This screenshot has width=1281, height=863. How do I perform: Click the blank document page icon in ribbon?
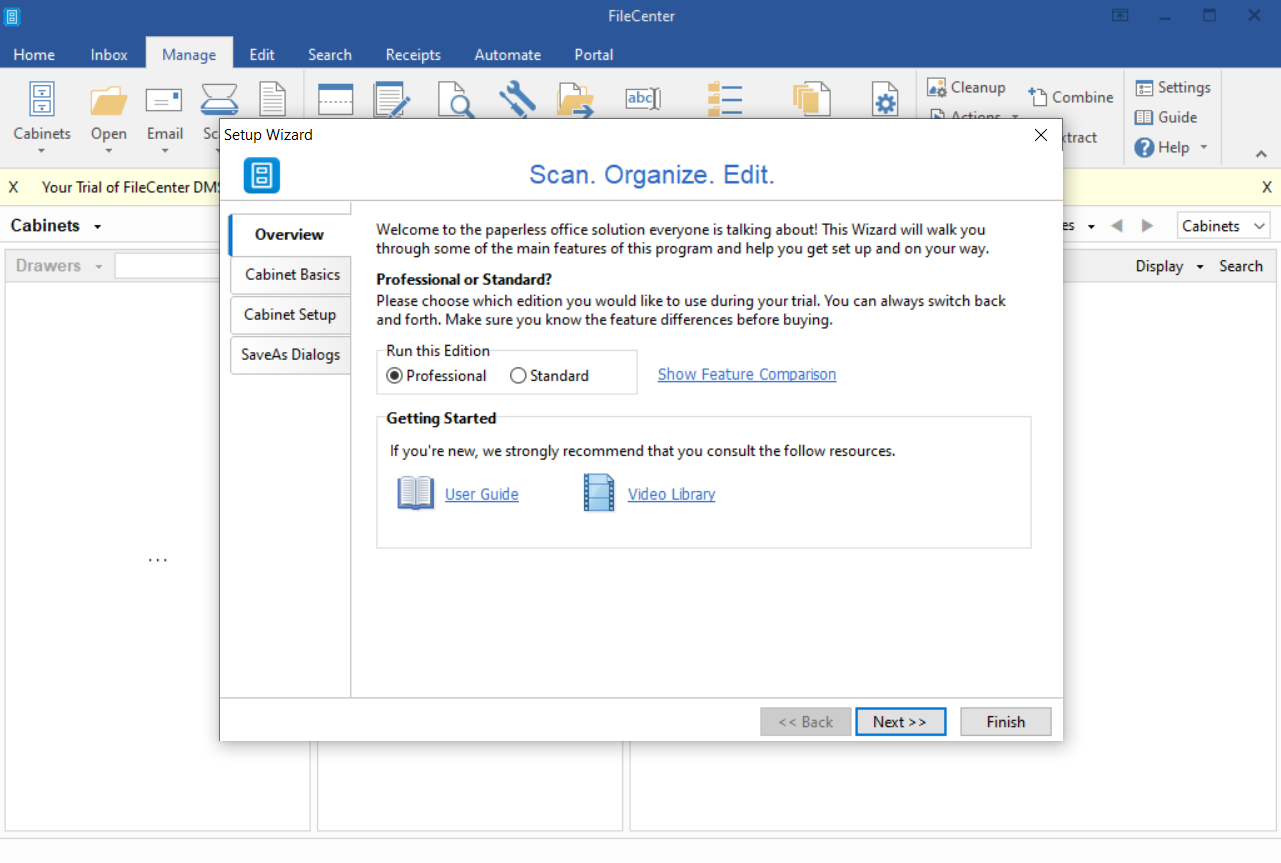272,100
